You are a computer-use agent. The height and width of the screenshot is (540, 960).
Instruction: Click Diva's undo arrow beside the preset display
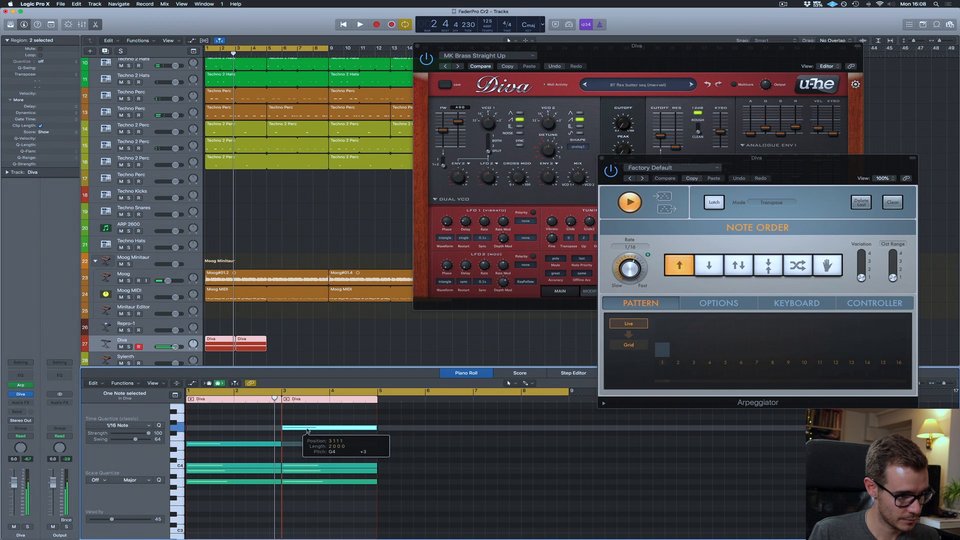tap(708, 84)
